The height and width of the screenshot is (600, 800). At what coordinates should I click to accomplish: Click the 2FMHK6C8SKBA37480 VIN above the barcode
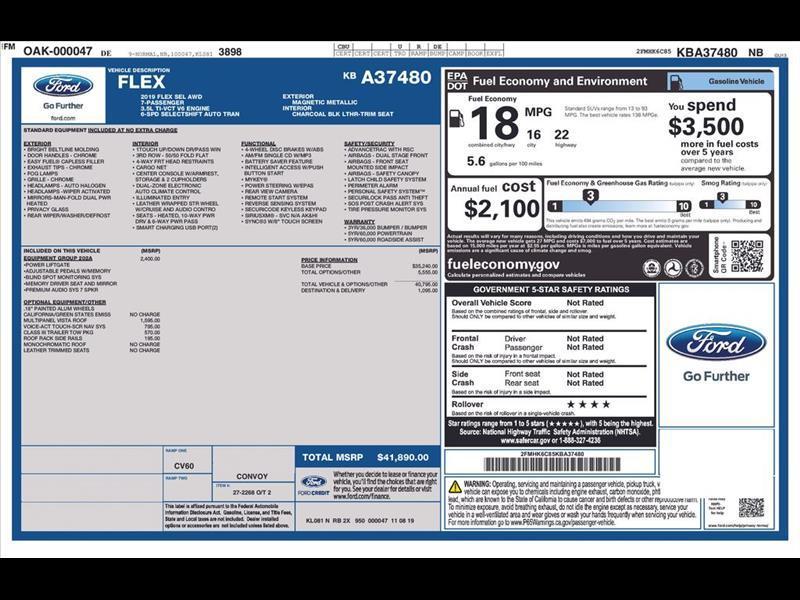click(x=552, y=454)
